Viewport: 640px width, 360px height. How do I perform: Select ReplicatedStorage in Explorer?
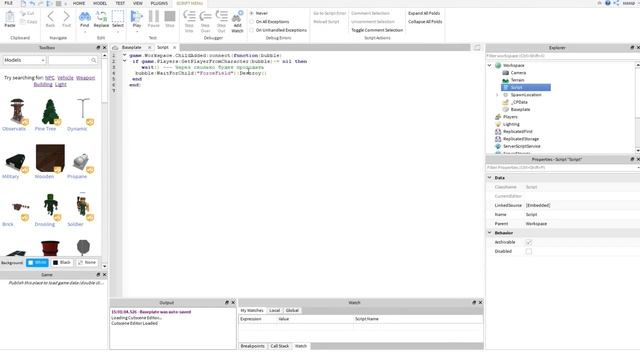[521, 139]
